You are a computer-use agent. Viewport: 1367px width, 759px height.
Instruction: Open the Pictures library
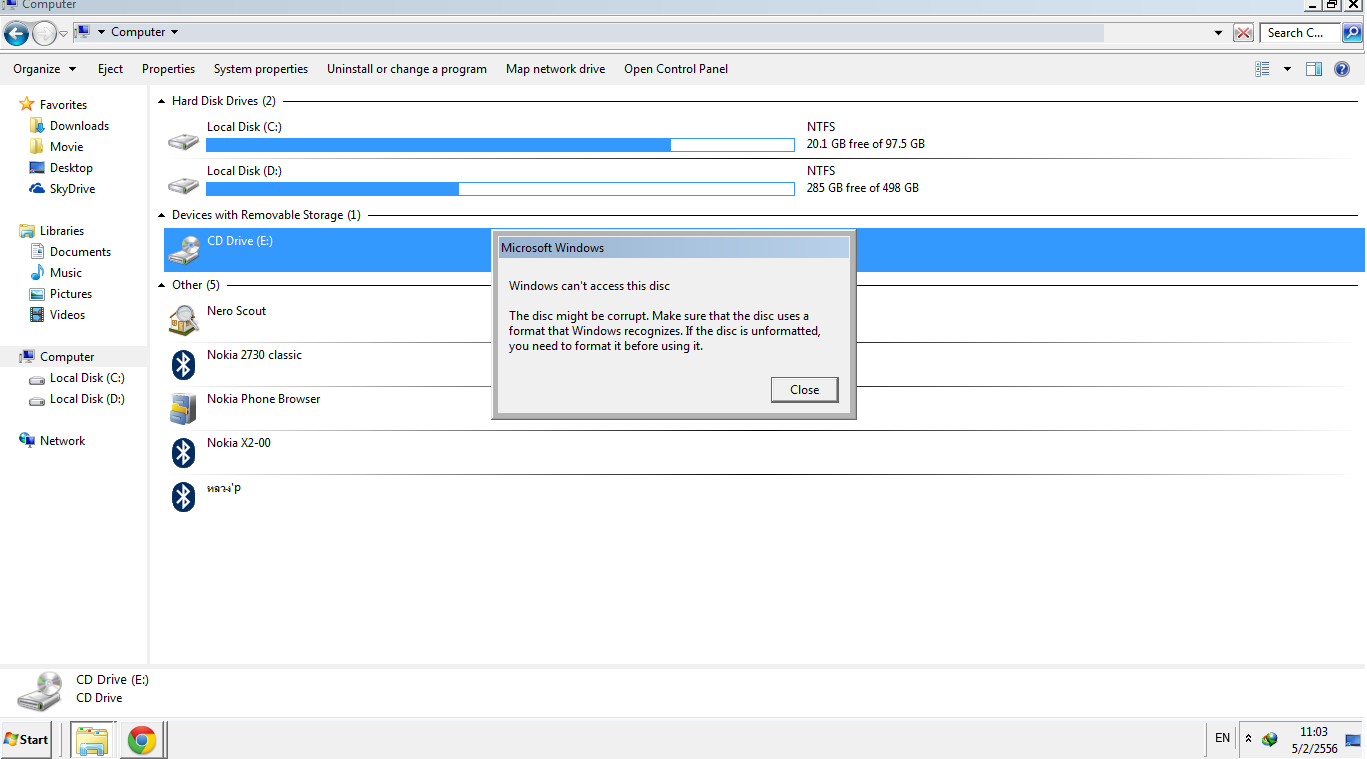coord(71,294)
